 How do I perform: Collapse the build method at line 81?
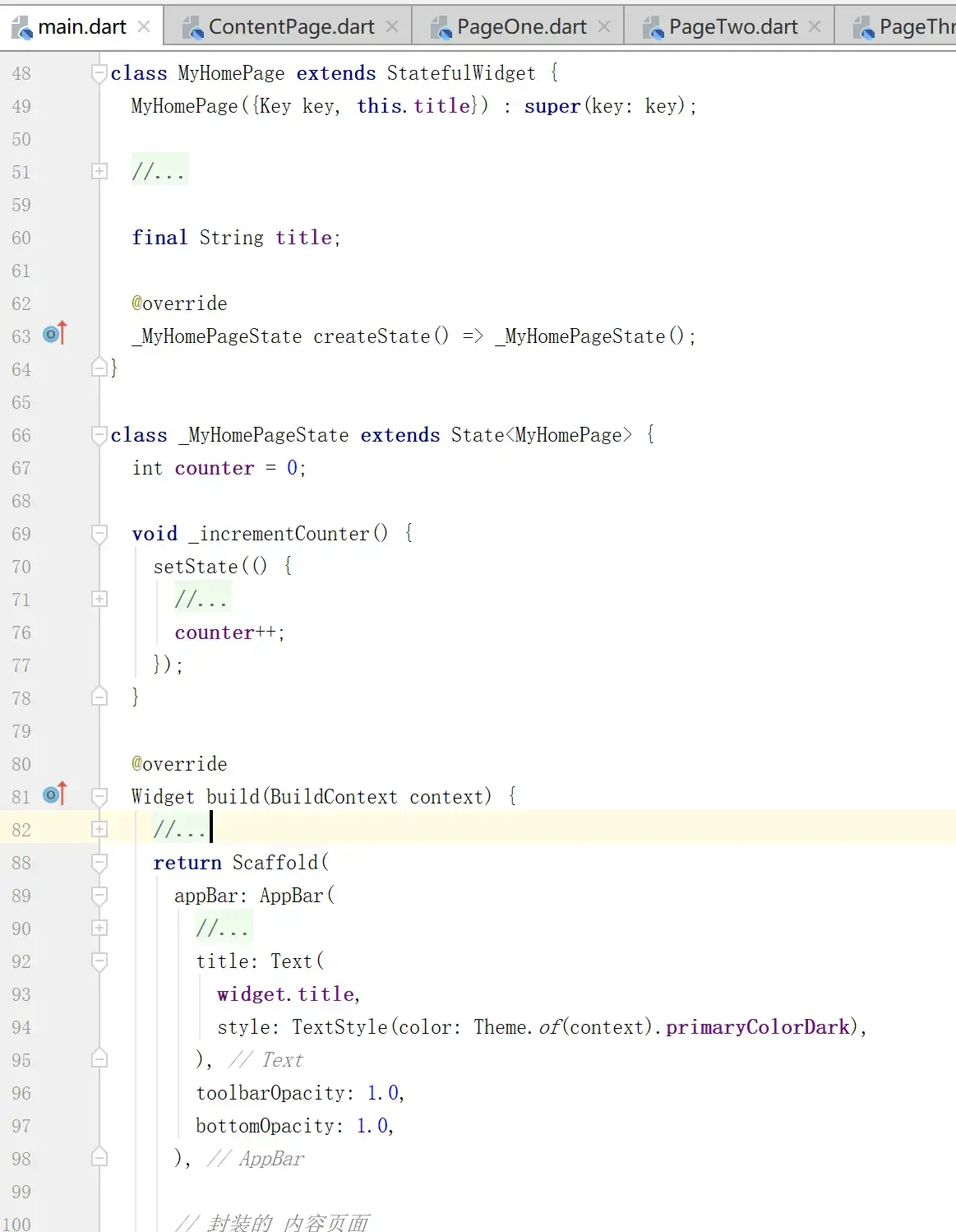(x=99, y=797)
